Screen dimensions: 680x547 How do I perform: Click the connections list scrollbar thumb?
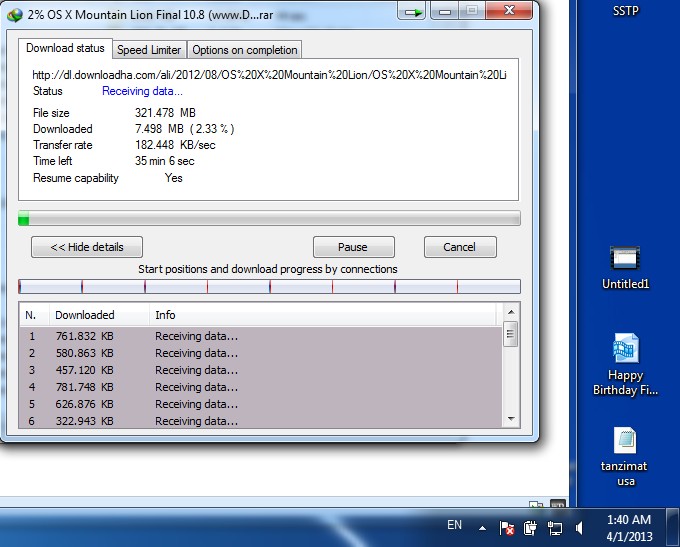[x=511, y=334]
